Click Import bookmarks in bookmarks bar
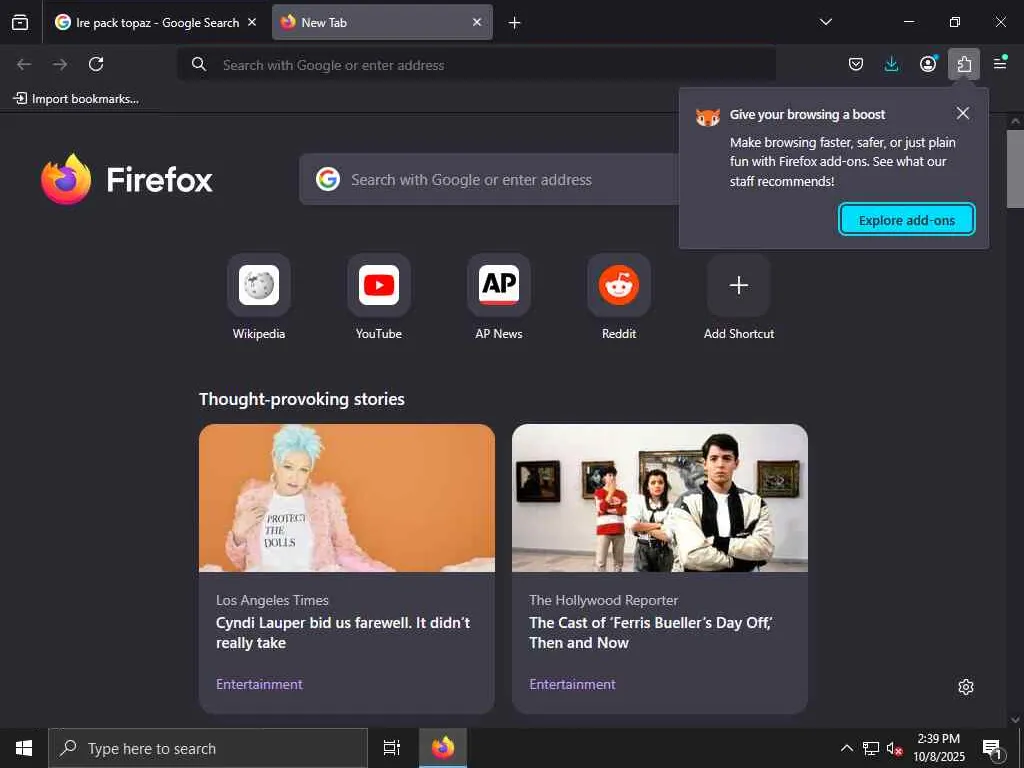The image size is (1024, 768). tap(76, 99)
